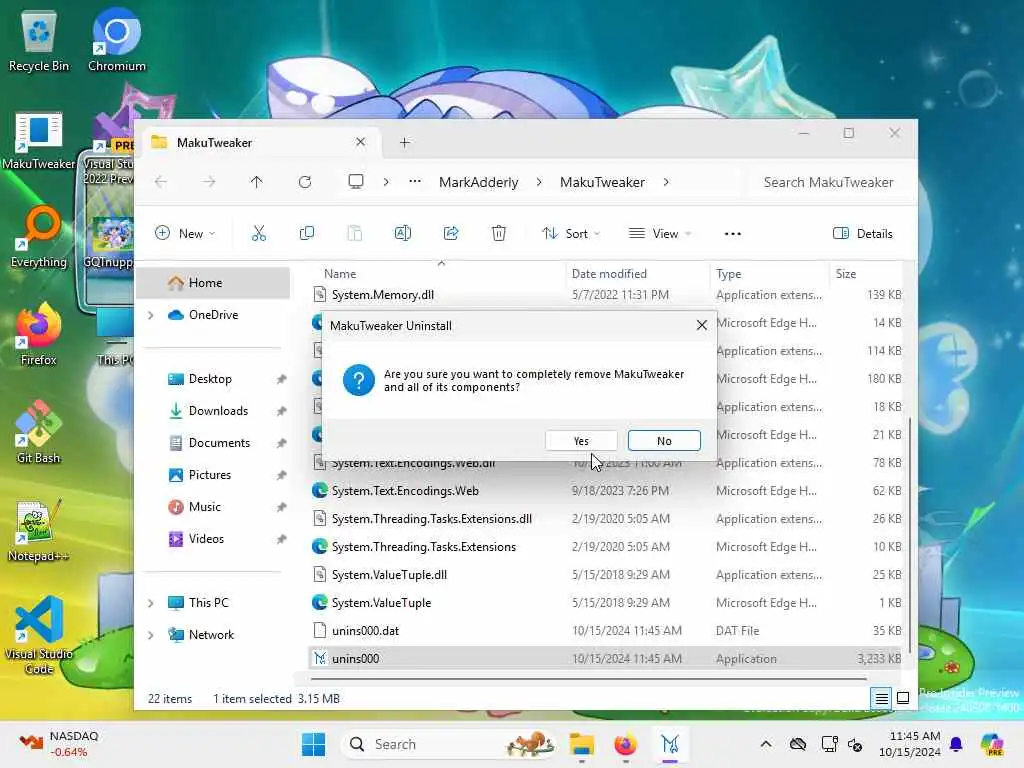Viewport: 1024px width, 768px height.
Task: Open the View dropdown
Action: click(x=660, y=233)
